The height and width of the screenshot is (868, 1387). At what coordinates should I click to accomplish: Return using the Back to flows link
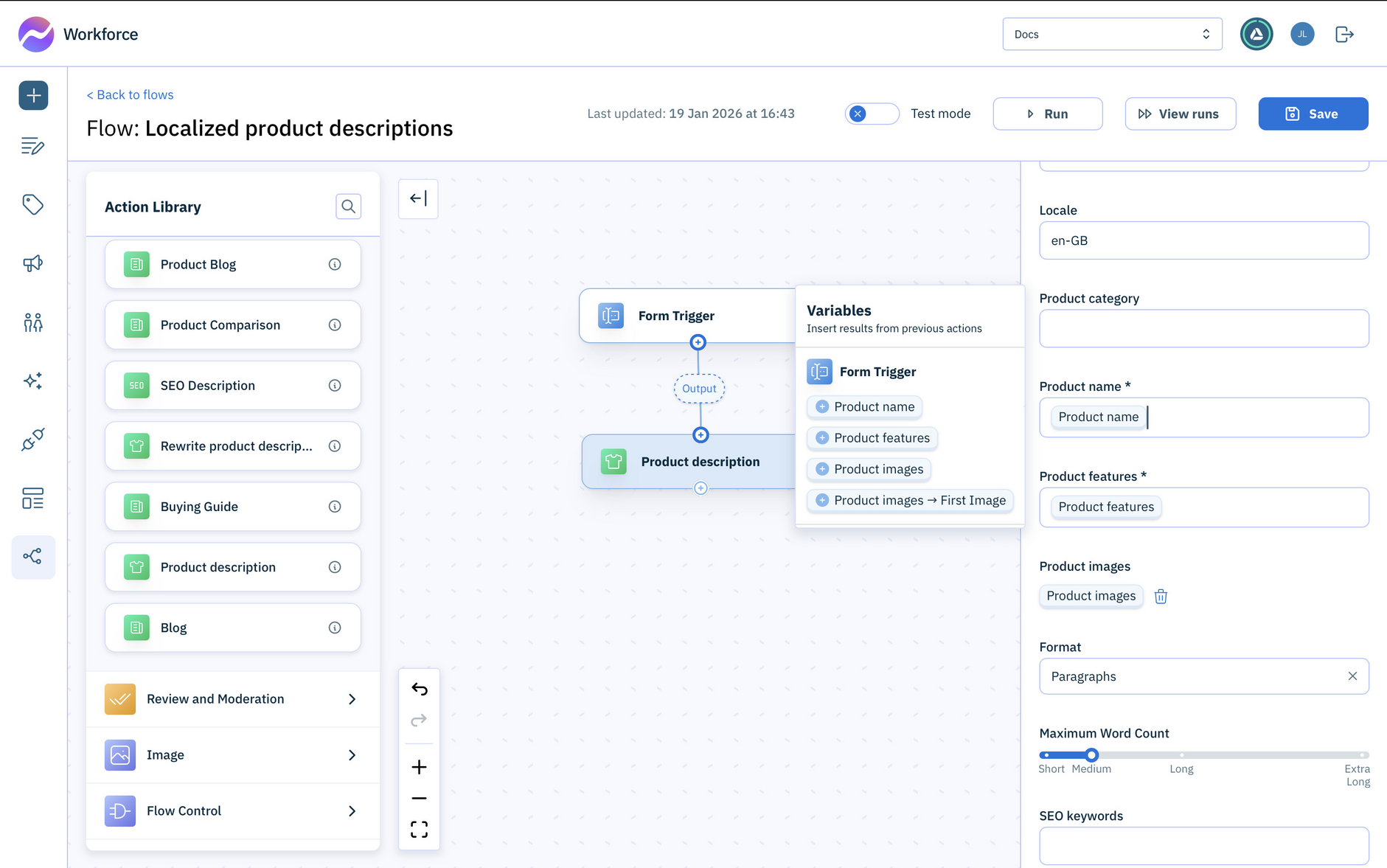[x=130, y=94]
